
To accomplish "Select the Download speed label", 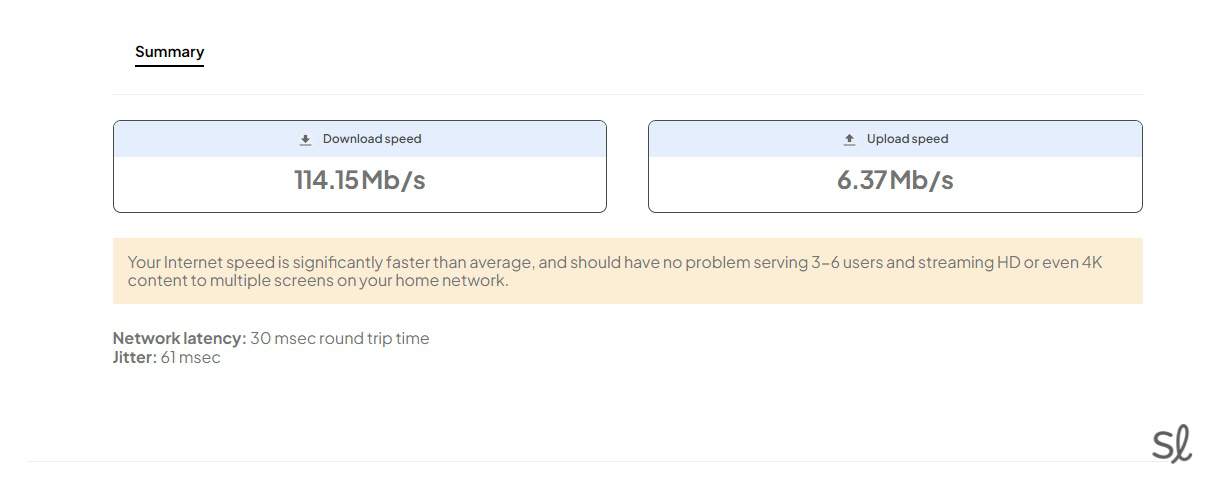I will point(372,139).
